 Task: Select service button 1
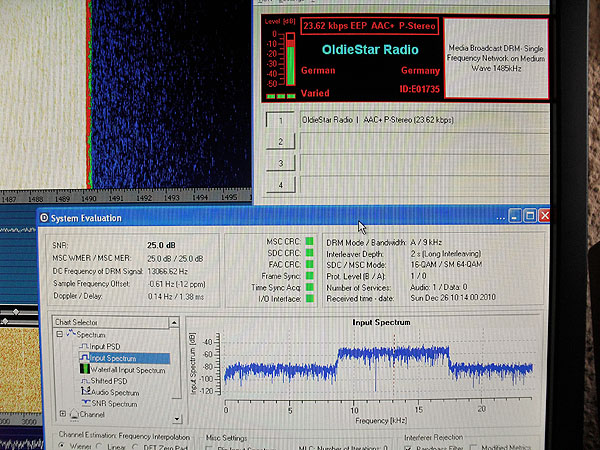tap(280, 120)
